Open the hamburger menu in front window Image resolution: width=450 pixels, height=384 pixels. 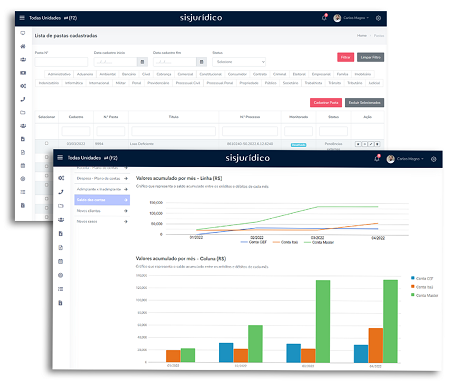60,157
